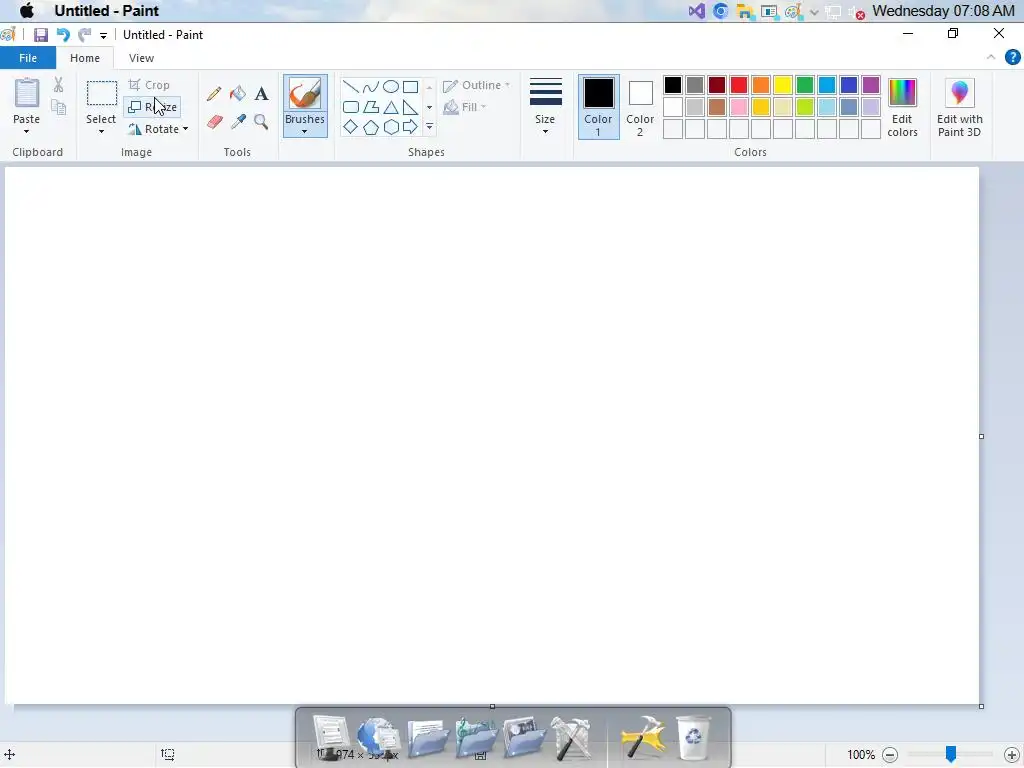Pick the Right arrow shape
Screen dimensions: 1024x768
[410, 127]
